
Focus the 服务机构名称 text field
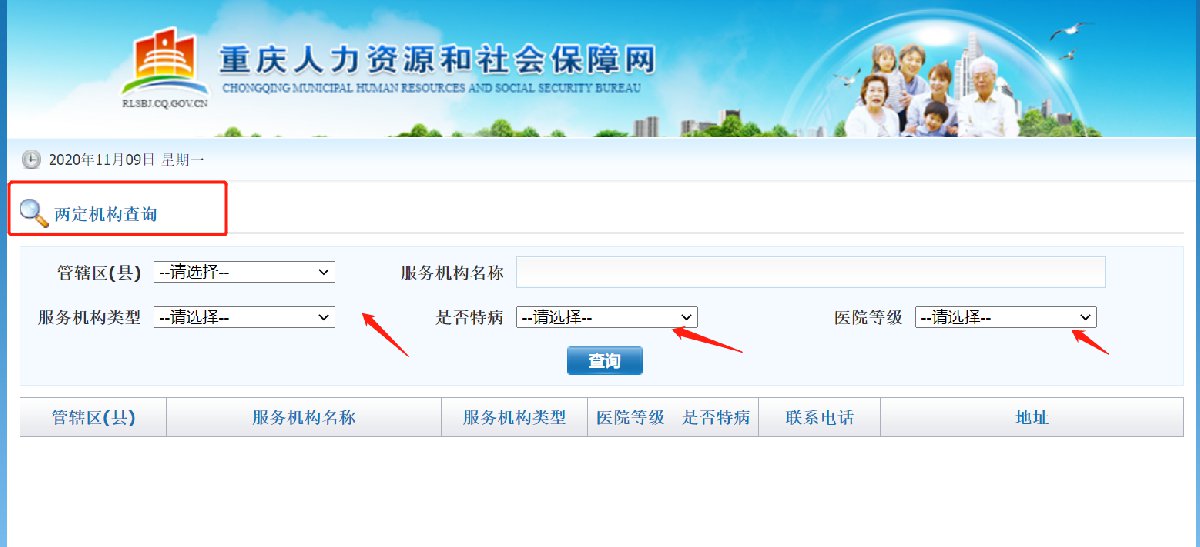[811, 272]
